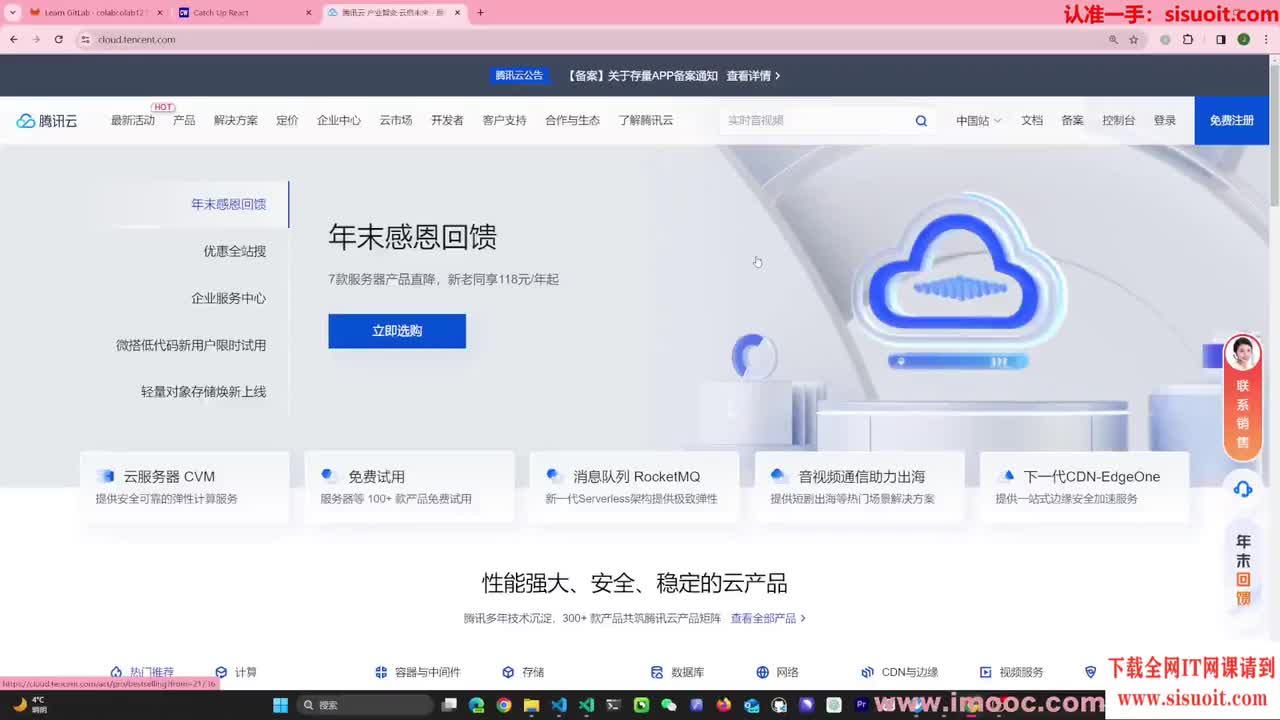Screen dimensions: 1280x720
Task: Click the 视频服务 play icon
Action: point(985,672)
